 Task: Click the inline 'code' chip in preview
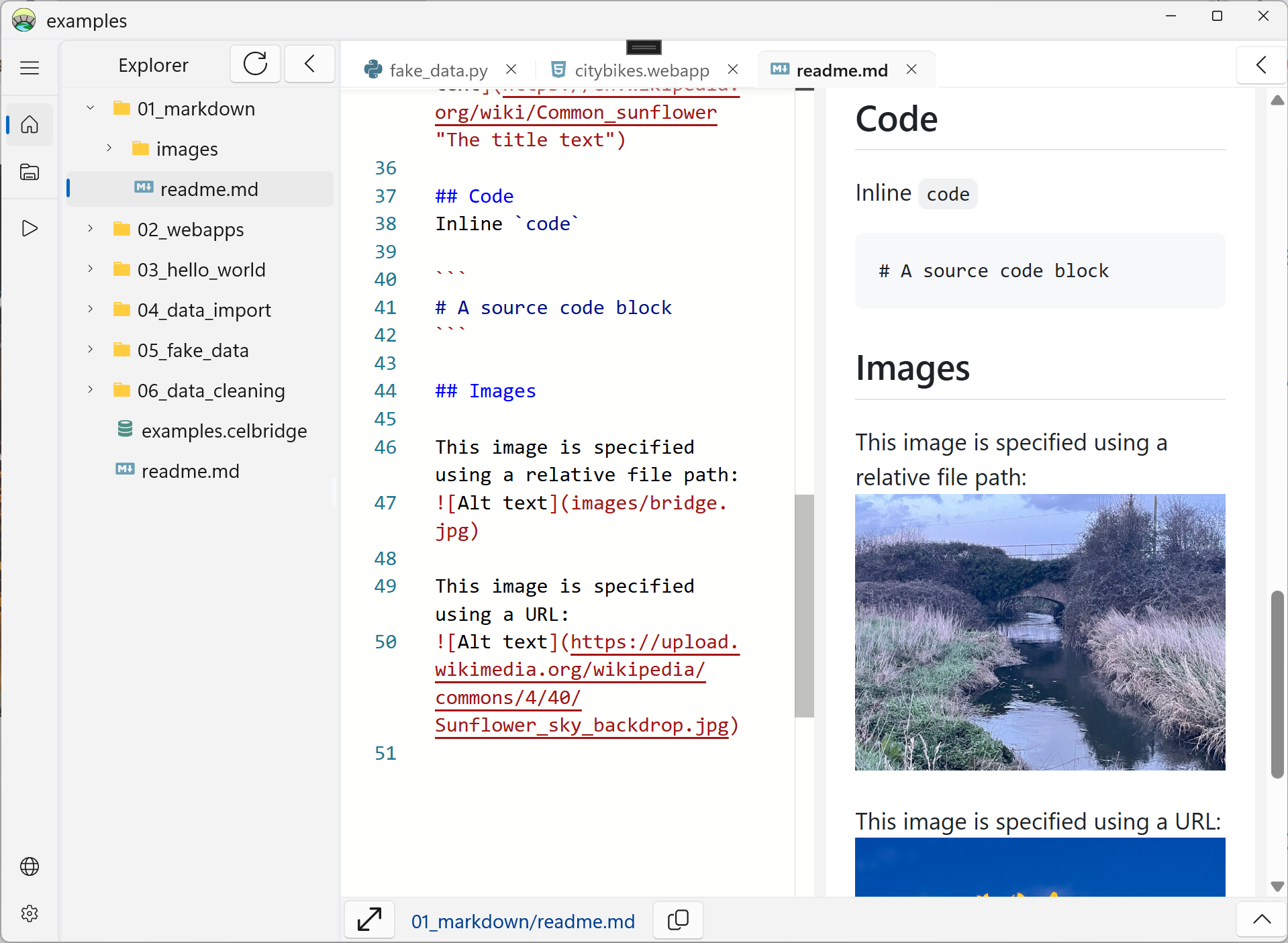pos(948,194)
